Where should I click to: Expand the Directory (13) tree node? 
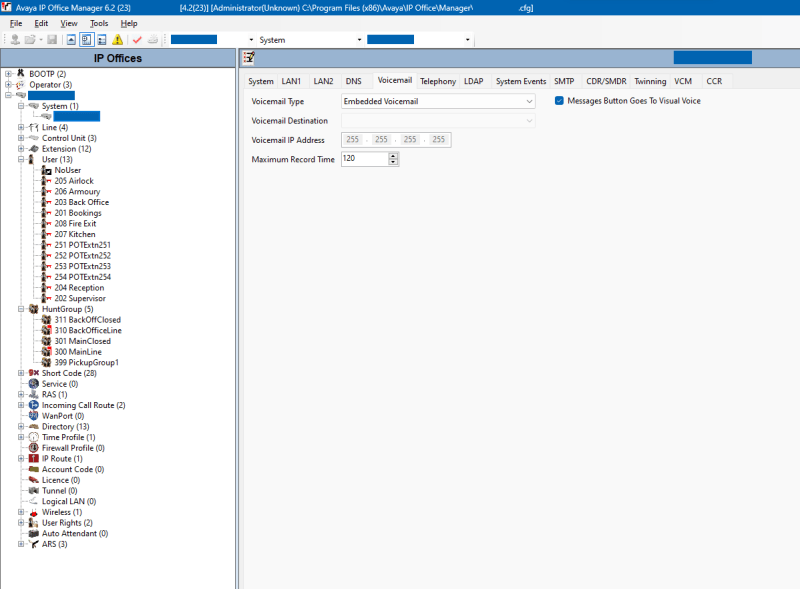tap(21, 426)
